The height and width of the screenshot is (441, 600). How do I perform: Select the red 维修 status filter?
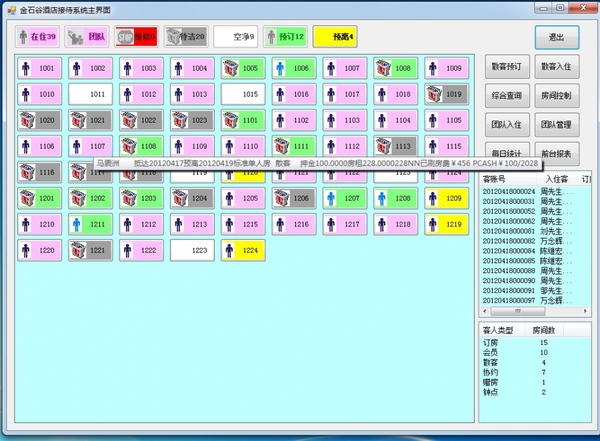point(137,37)
